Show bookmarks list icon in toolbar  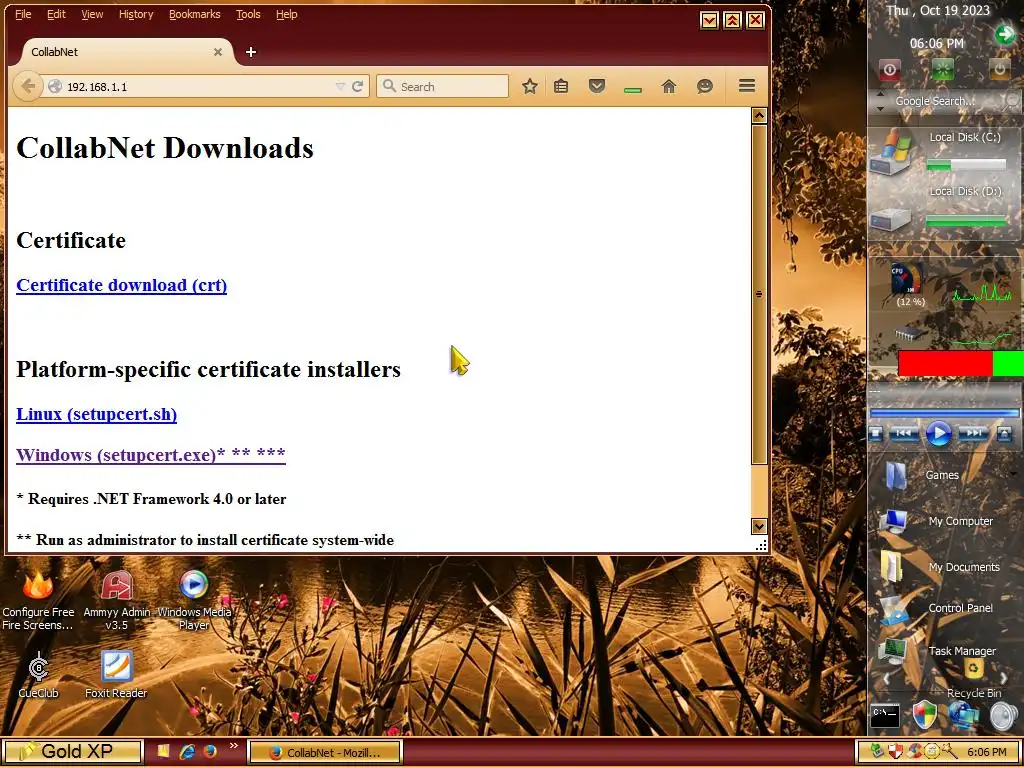561,86
